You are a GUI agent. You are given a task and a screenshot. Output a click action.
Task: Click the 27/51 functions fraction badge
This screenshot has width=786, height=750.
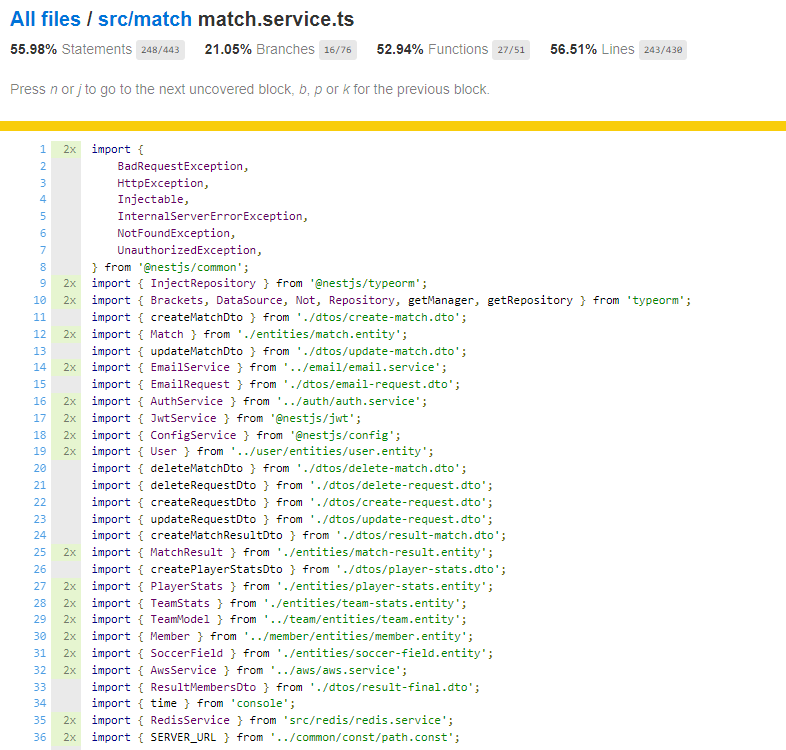[x=511, y=50]
